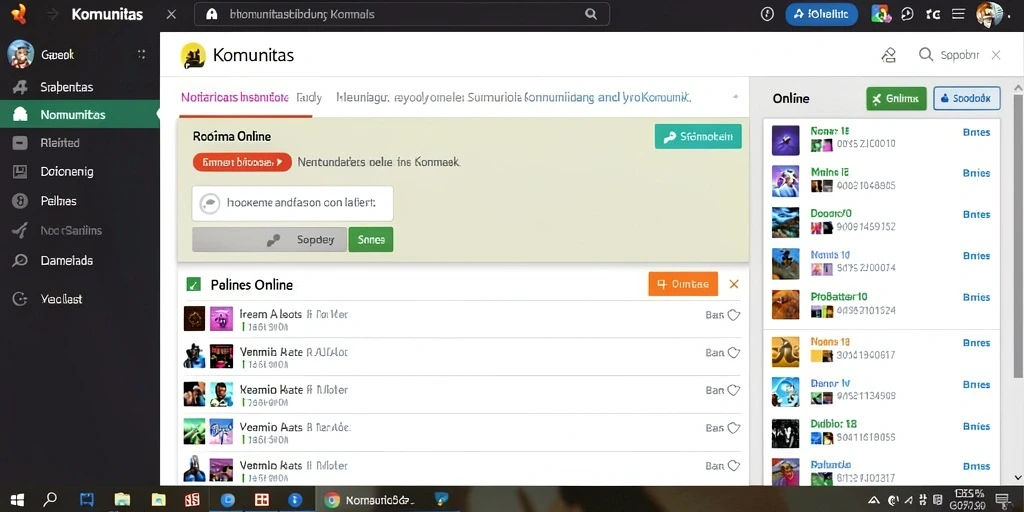Open the Dolonenig sidebar icon
Screen dimensions: 1024x512
[x=20, y=172]
